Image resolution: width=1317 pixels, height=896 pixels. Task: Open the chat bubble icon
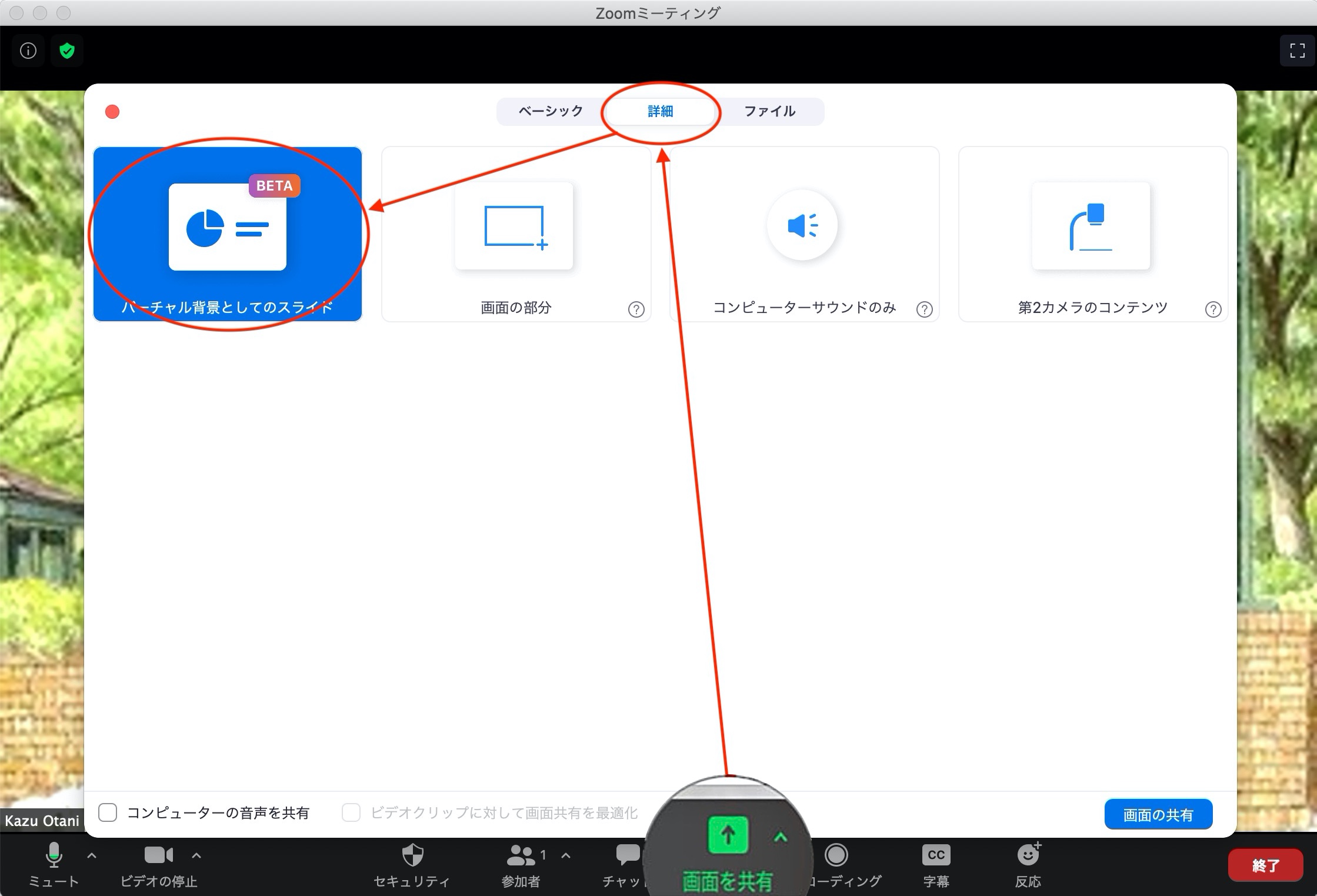pos(627,854)
